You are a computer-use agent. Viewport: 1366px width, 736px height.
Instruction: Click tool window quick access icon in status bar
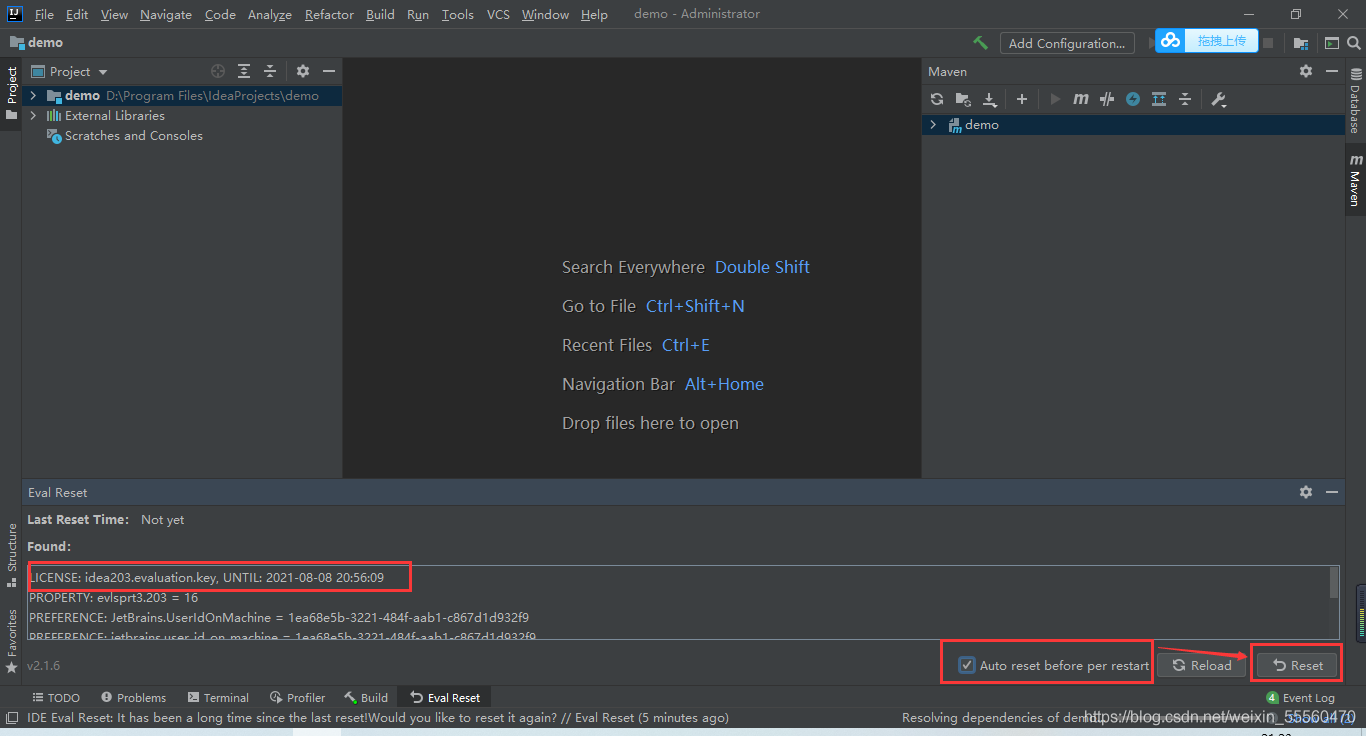[11, 717]
